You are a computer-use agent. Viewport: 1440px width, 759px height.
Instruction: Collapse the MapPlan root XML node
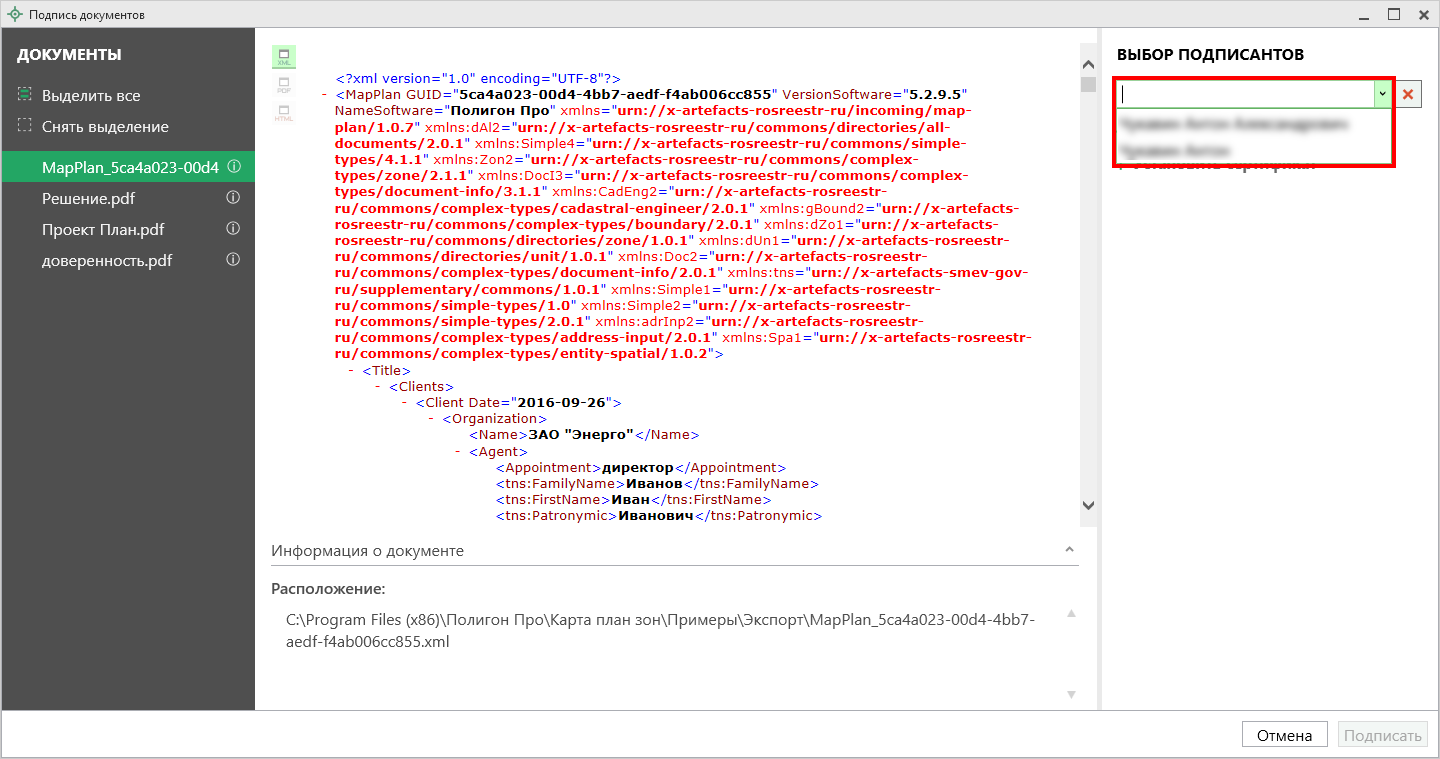(325, 95)
